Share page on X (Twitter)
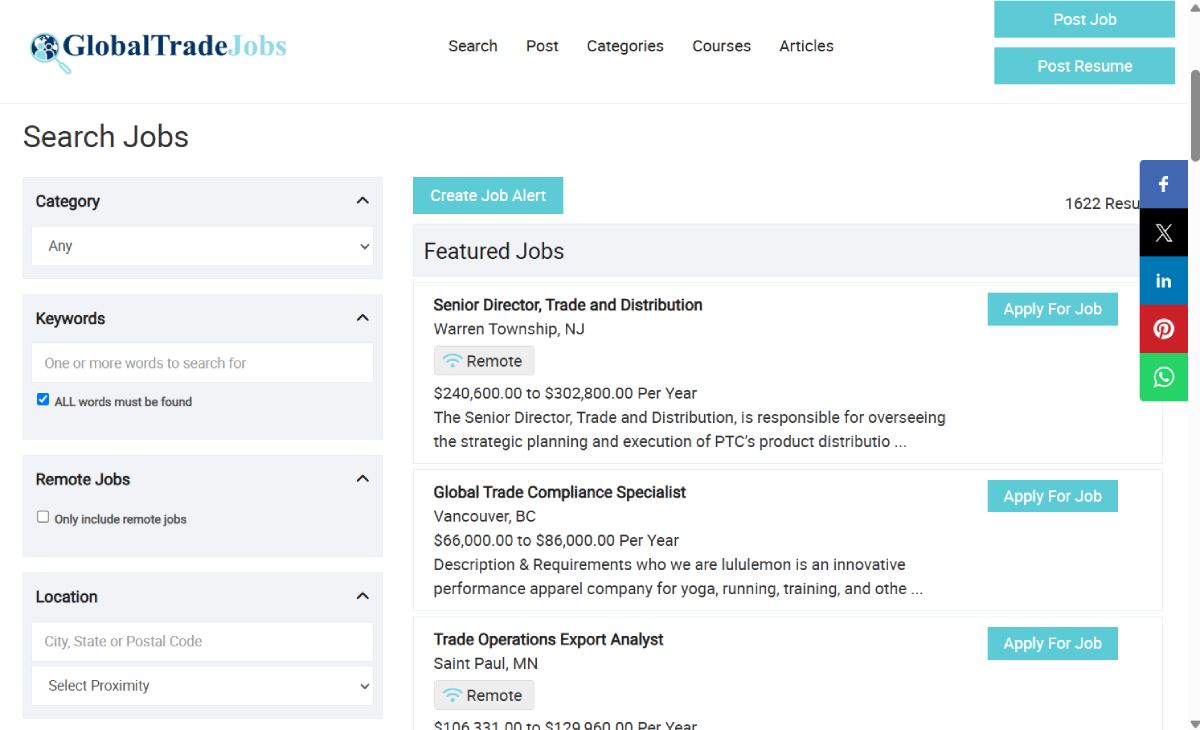 click(x=1163, y=233)
